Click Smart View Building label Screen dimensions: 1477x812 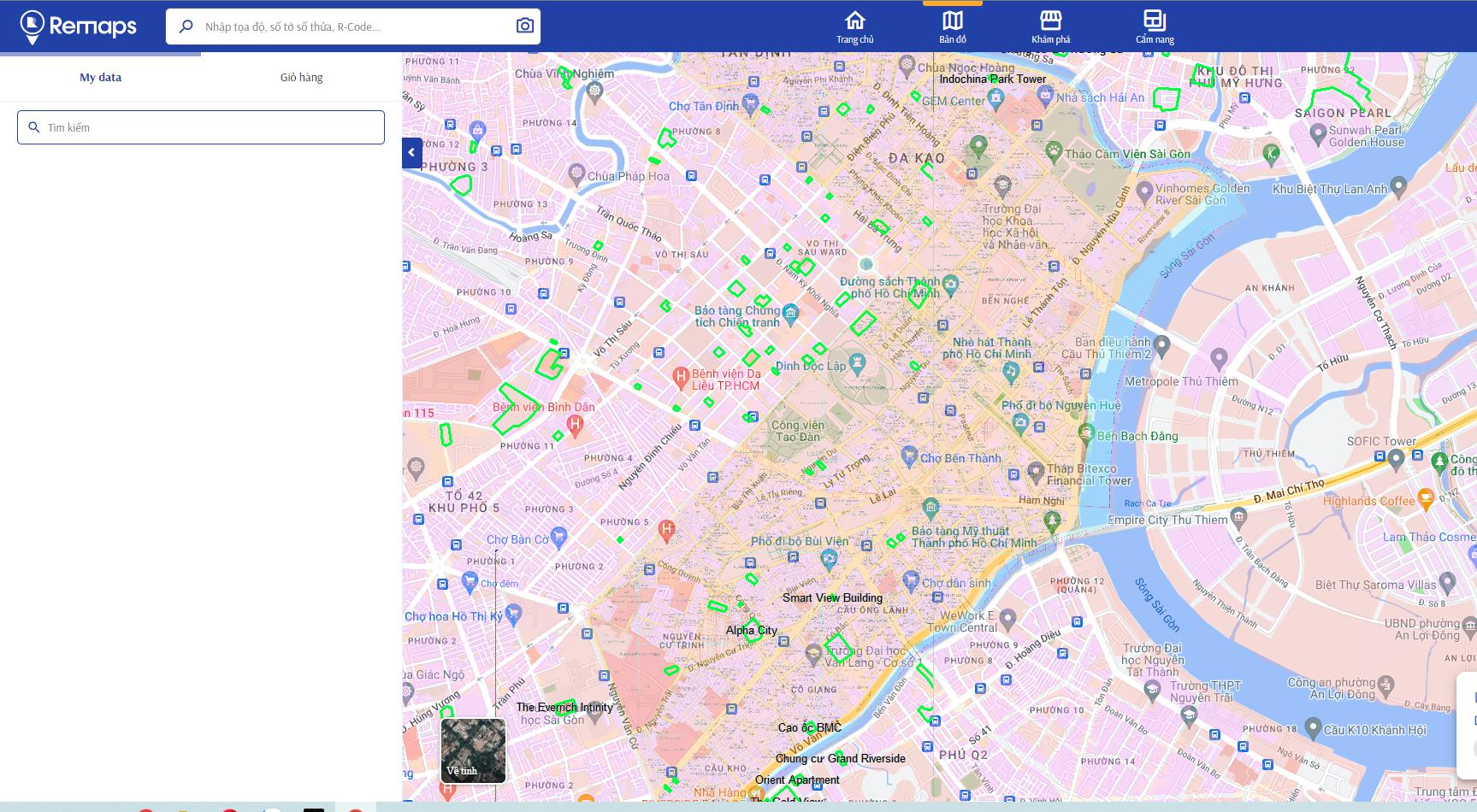point(832,597)
